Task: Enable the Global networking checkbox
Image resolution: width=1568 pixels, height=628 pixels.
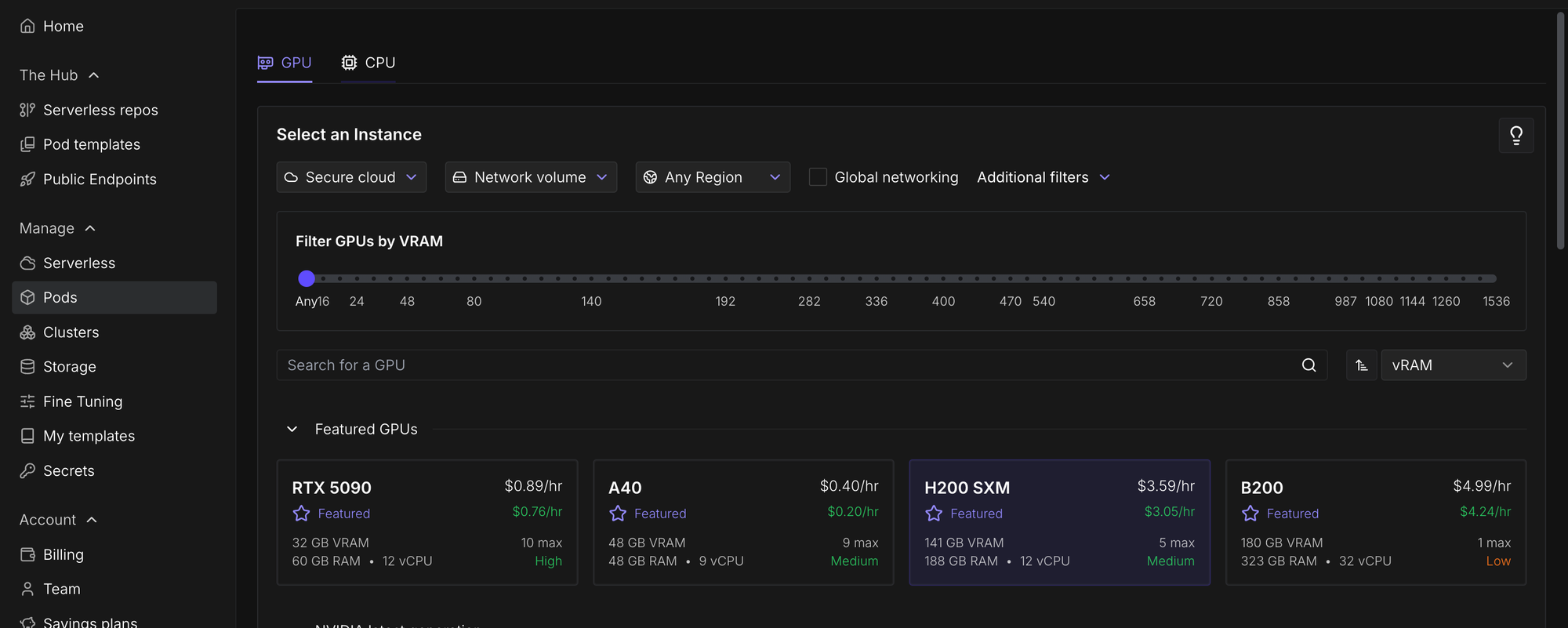Action: [818, 177]
